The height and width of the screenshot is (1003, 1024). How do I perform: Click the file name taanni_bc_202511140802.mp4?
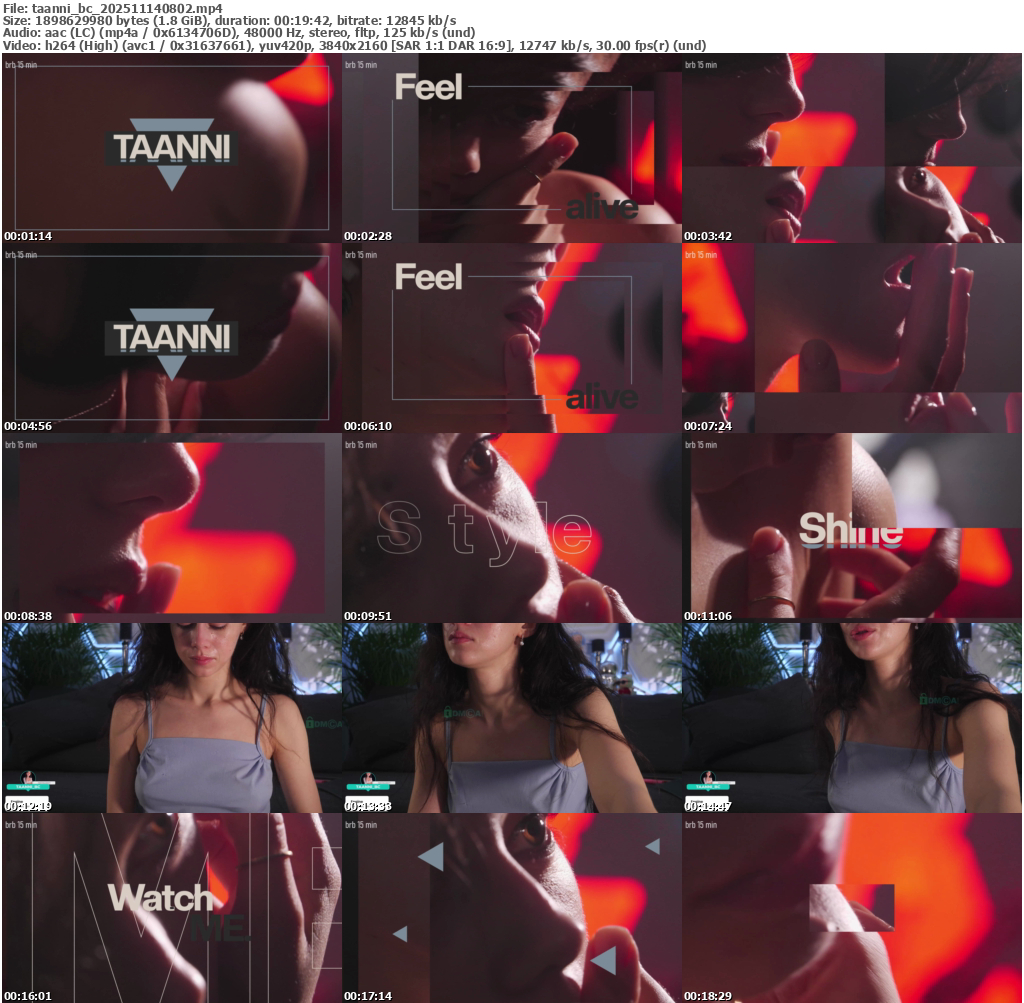pos(127,8)
